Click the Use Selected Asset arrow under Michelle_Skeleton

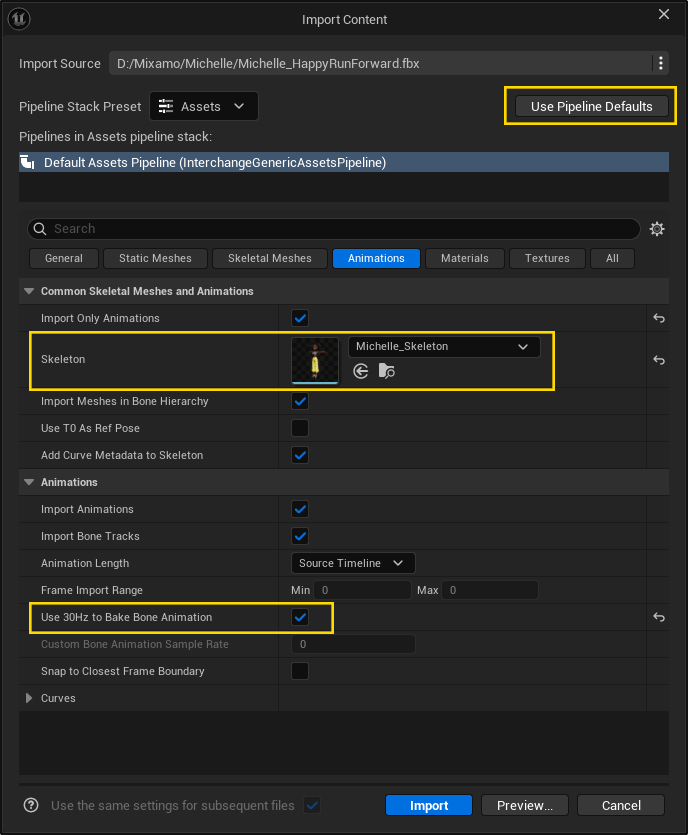click(360, 371)
